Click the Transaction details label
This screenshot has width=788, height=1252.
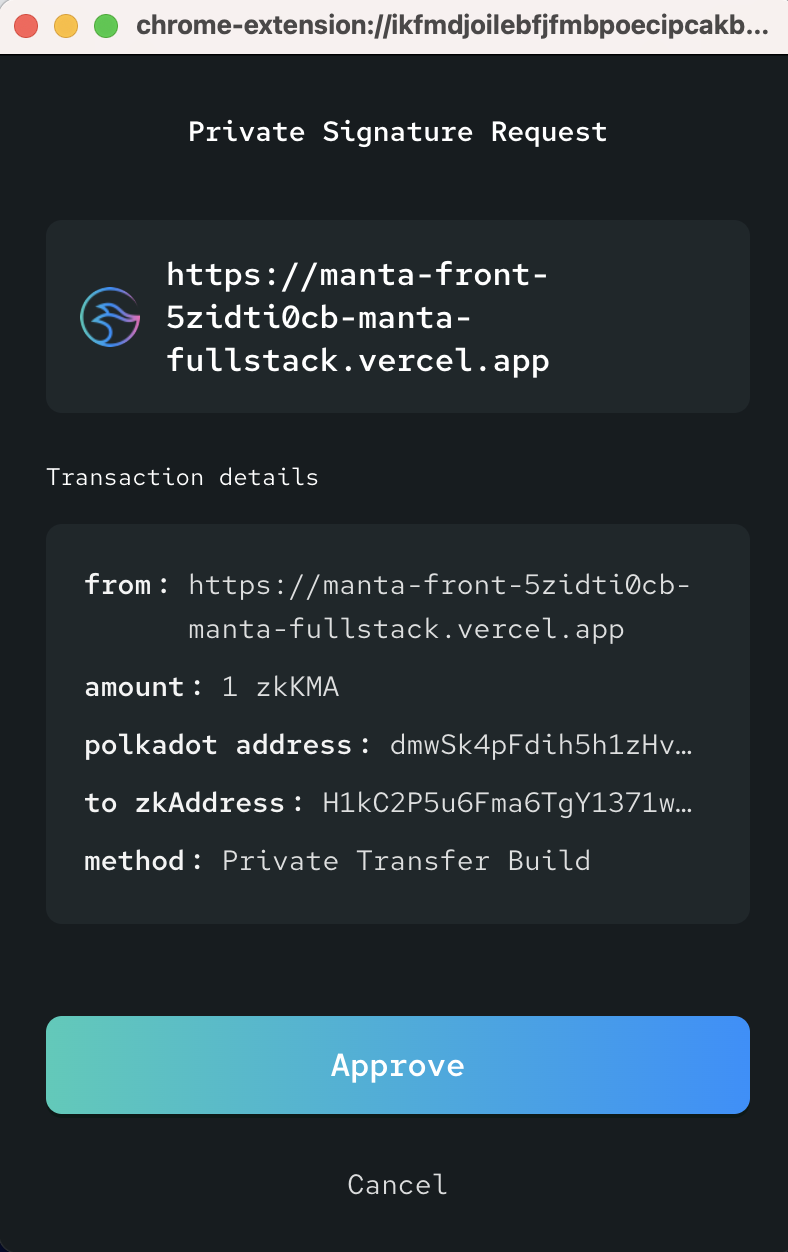pos(182,477)
